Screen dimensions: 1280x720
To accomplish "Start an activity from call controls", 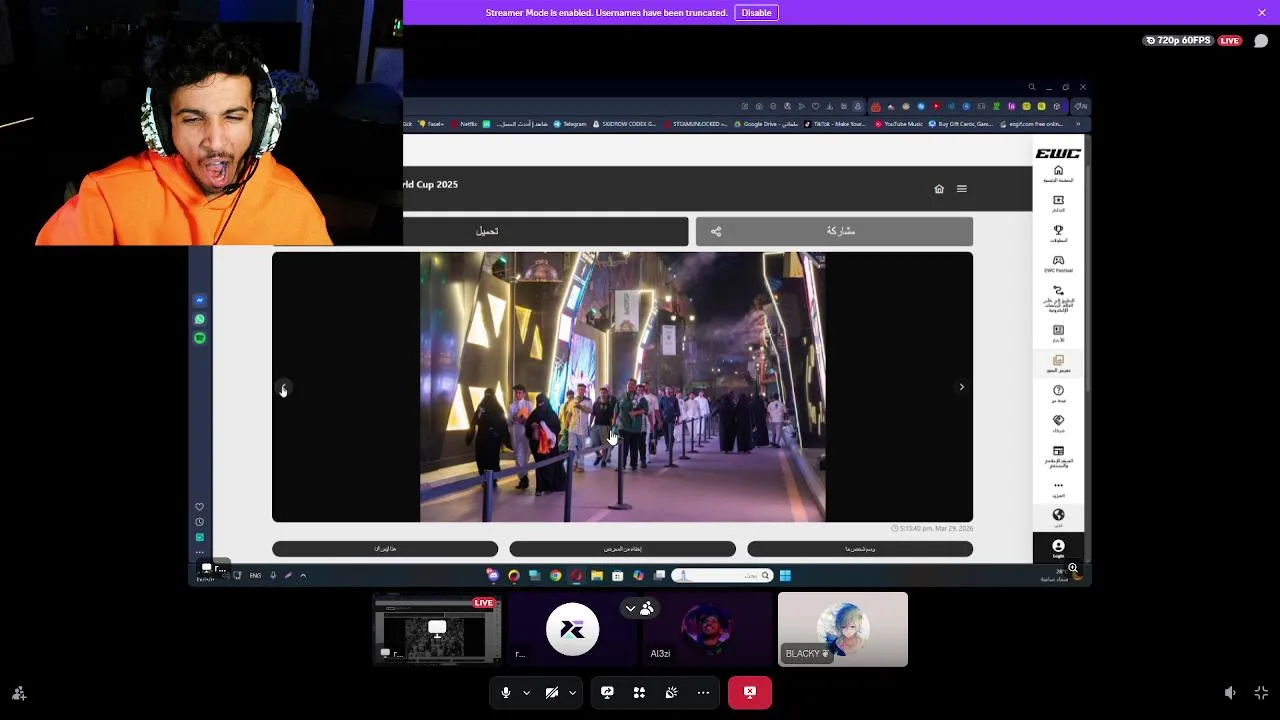I will click(x=639, y=692).
